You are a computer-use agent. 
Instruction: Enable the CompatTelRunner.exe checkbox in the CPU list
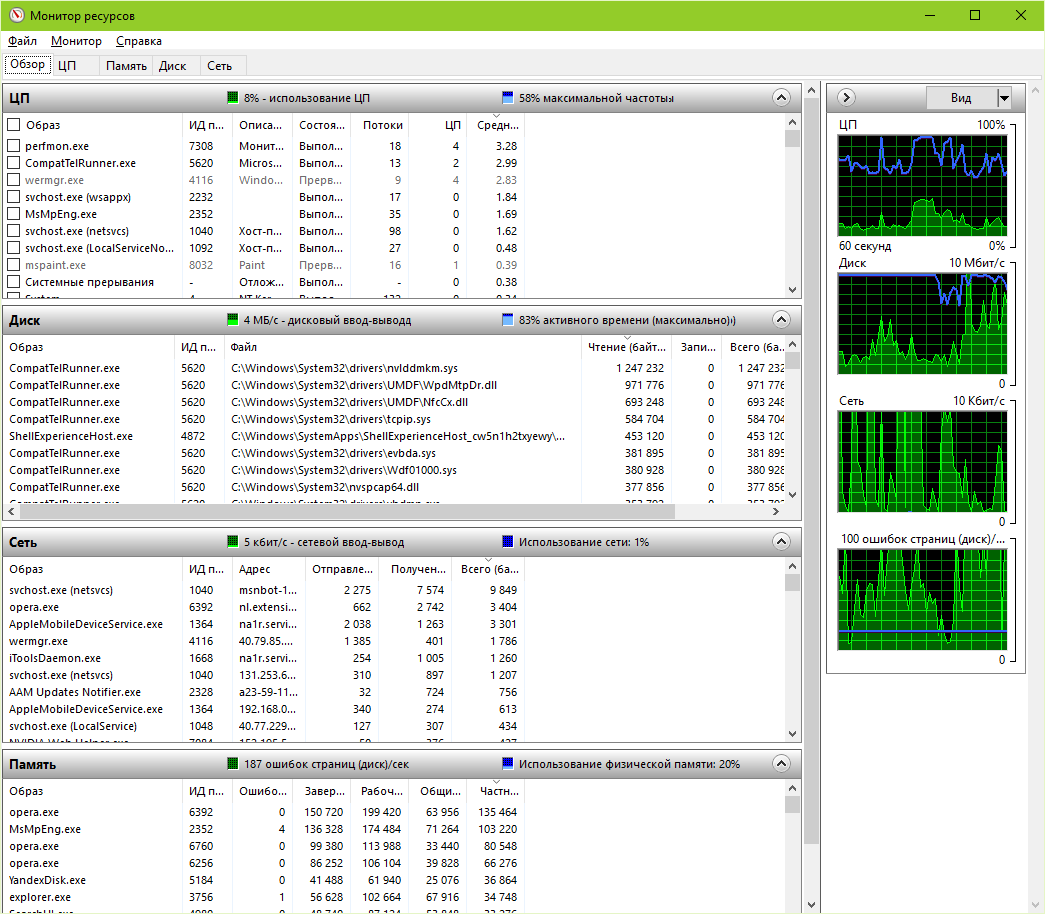(x=14, y=163)
